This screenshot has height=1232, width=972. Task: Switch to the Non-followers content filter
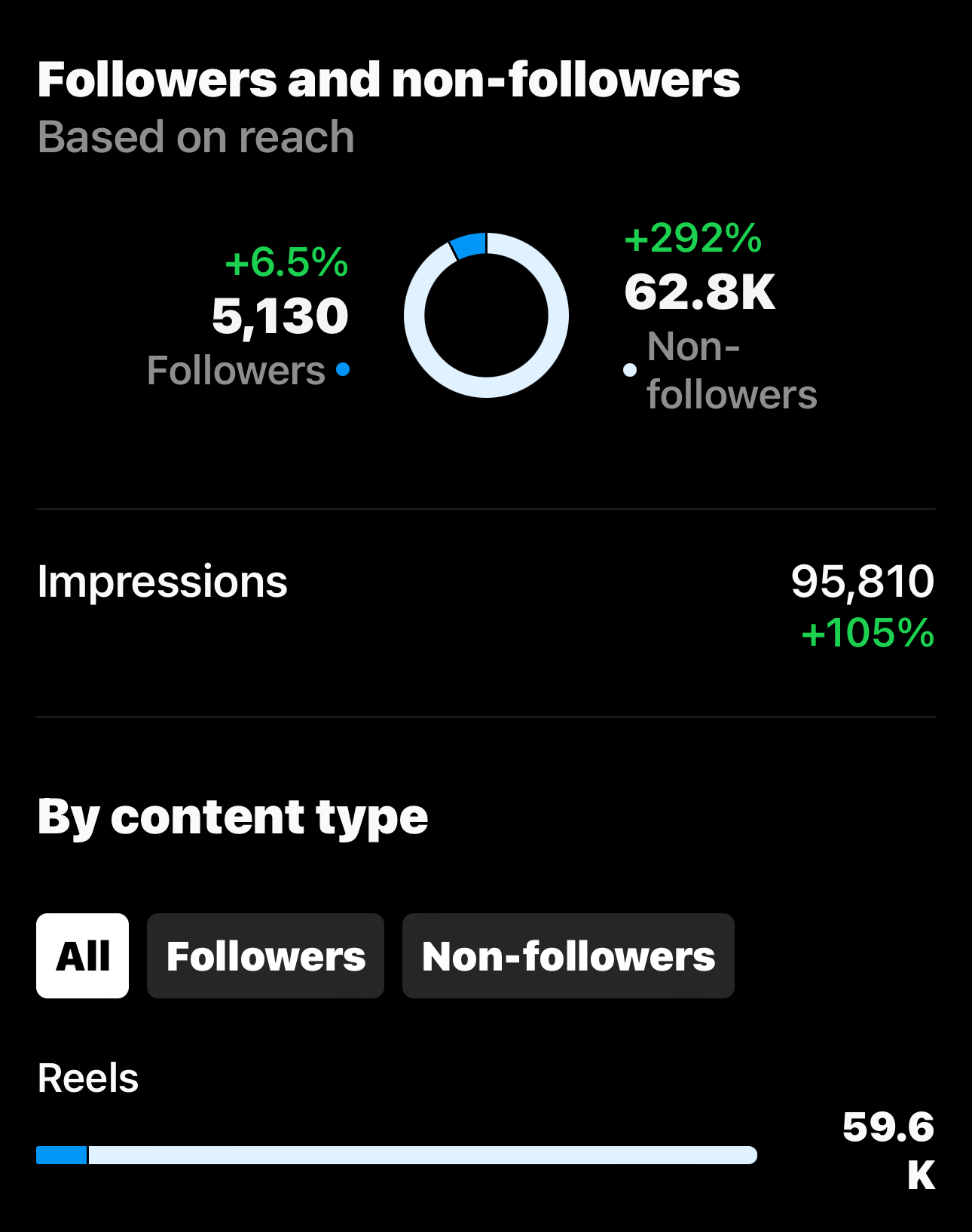point(568,955)
